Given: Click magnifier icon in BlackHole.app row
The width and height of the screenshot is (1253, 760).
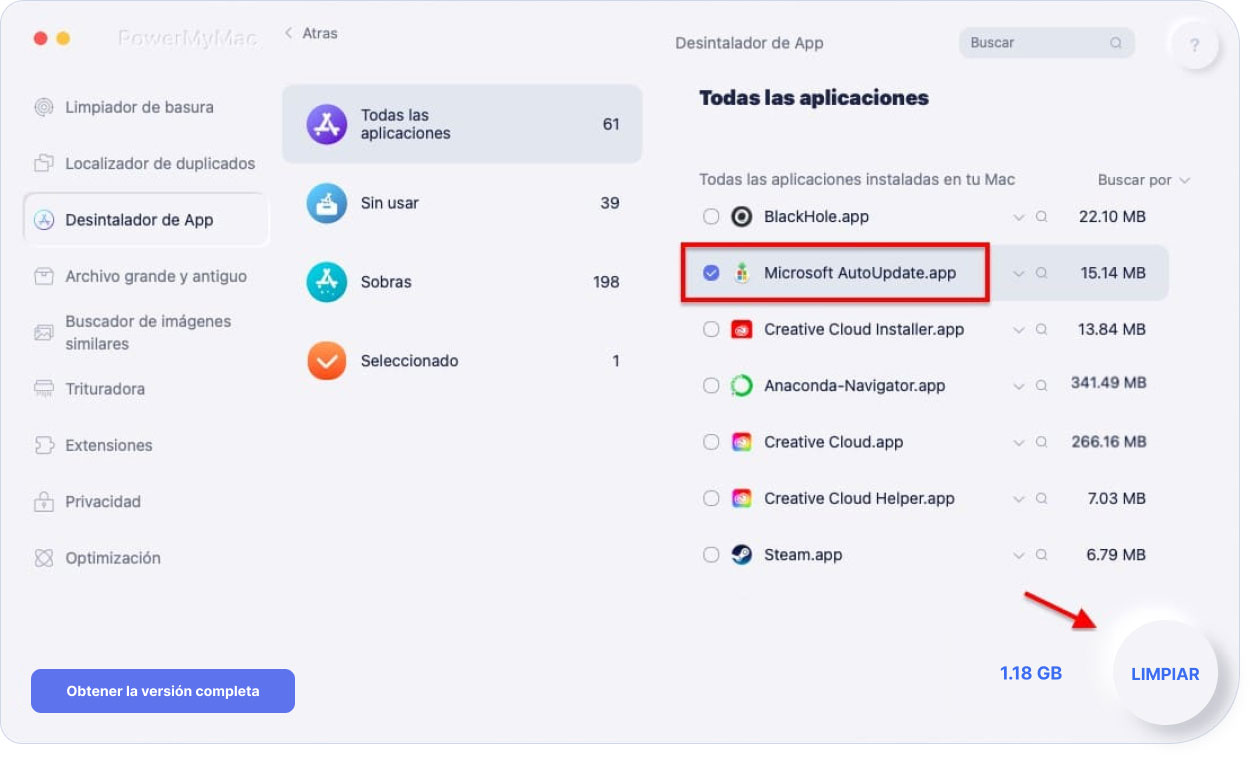Looking at the screenshot, I should pyautogui.click(x=1041, y=217).
